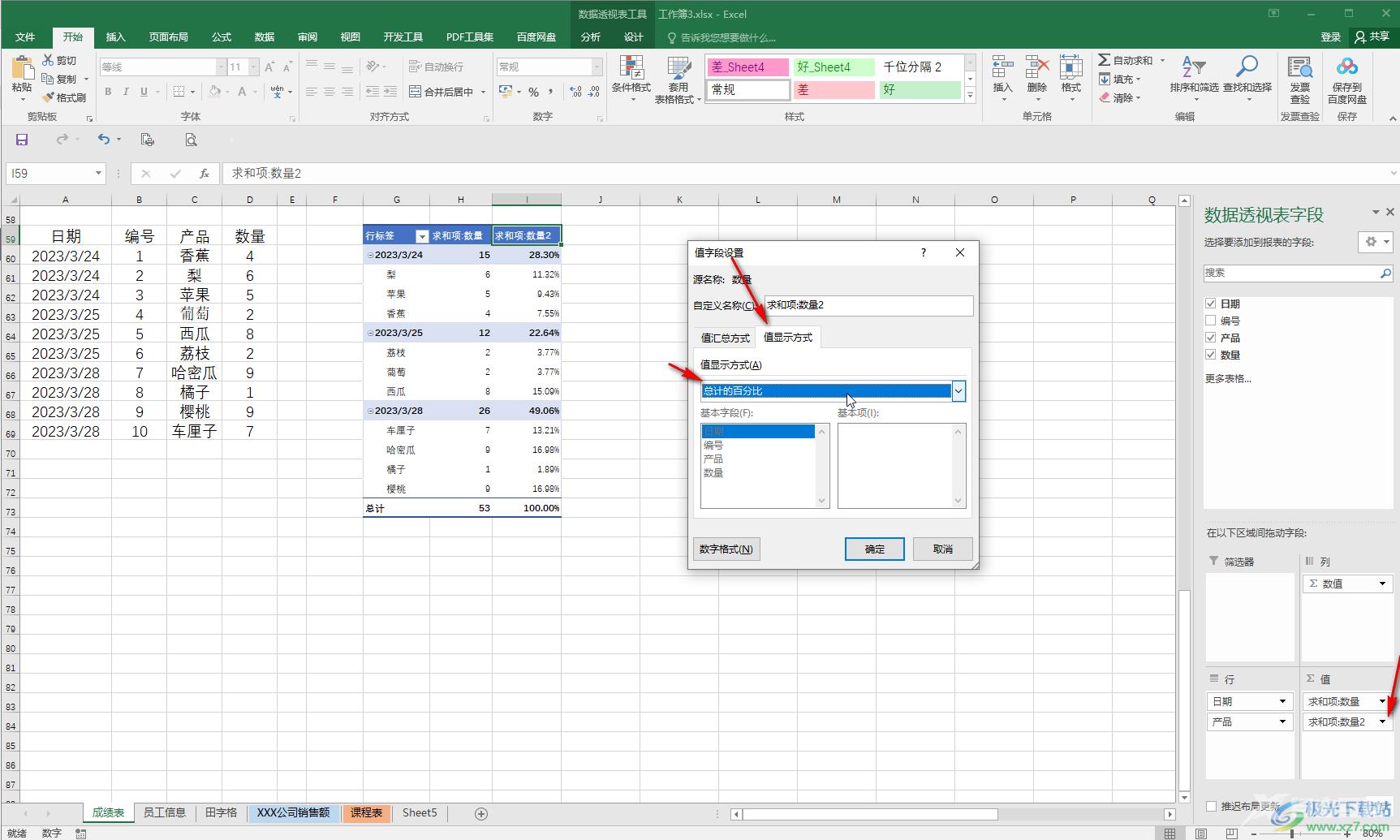Click the 确定 button in dialog

(x=875, y=549)
